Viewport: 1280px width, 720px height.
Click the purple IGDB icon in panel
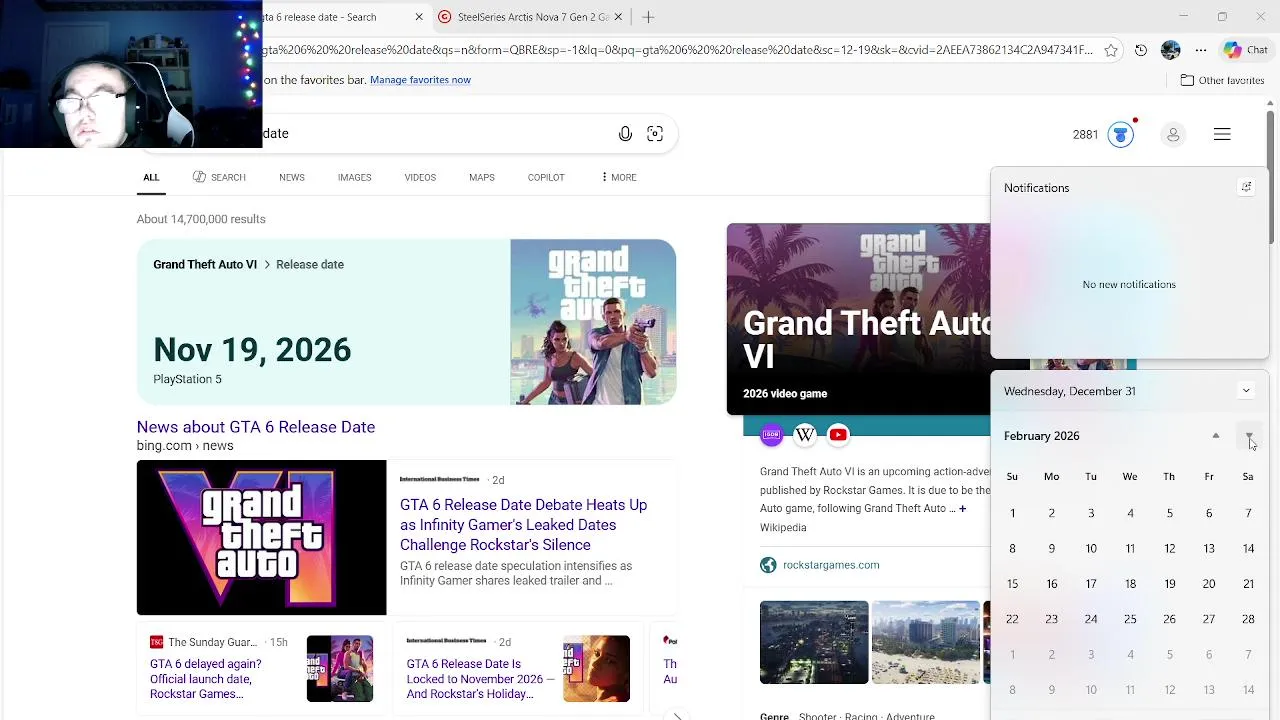pyautogui.click(x=771, y=434)
